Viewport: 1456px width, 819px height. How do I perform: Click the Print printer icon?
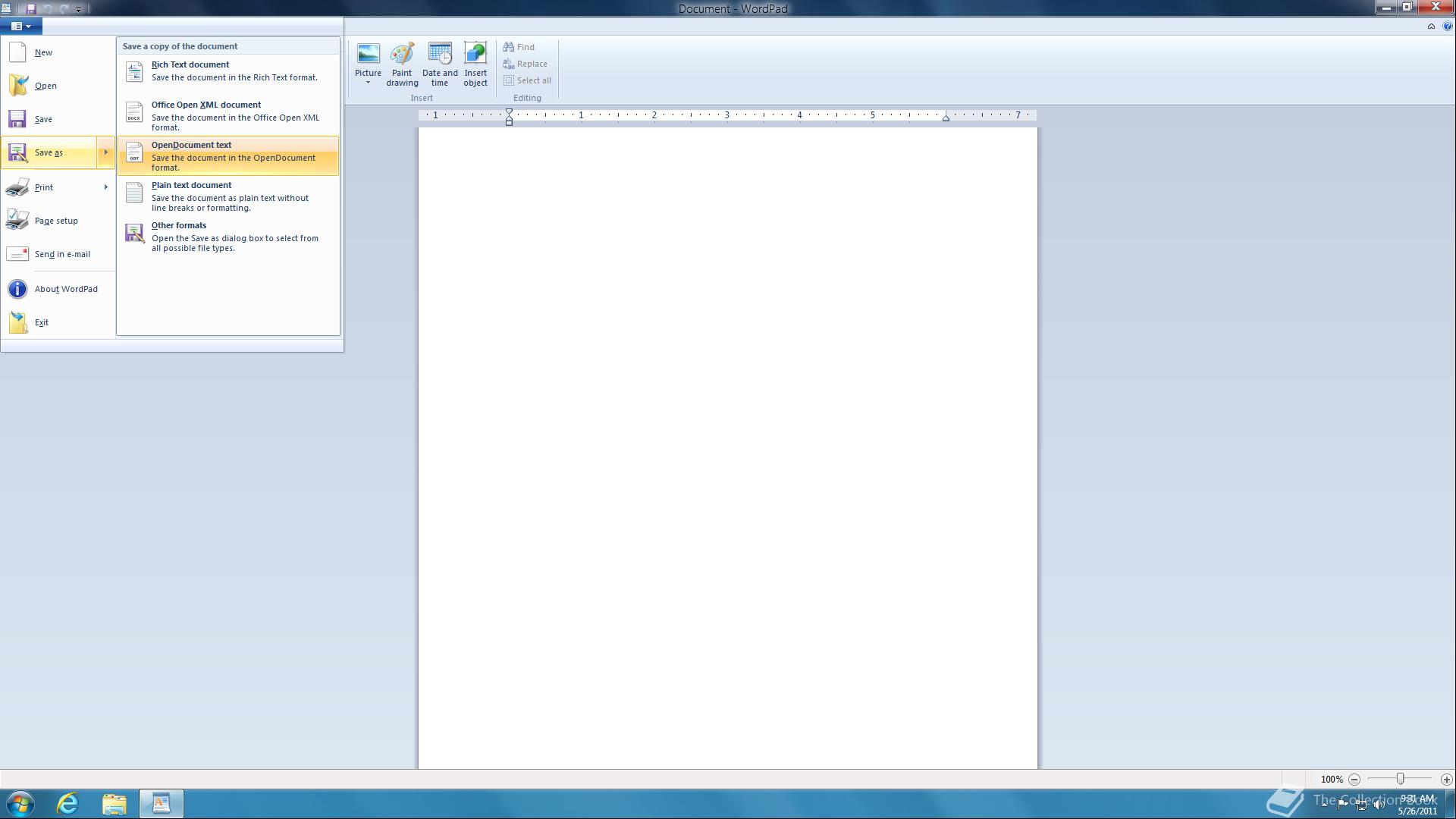click(x=17, y=187)
